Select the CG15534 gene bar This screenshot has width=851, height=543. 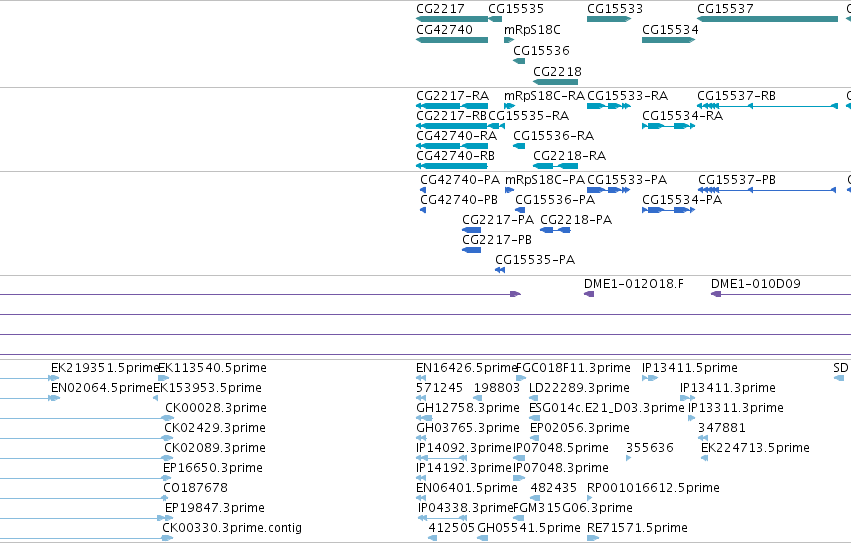tap(669, 40)
